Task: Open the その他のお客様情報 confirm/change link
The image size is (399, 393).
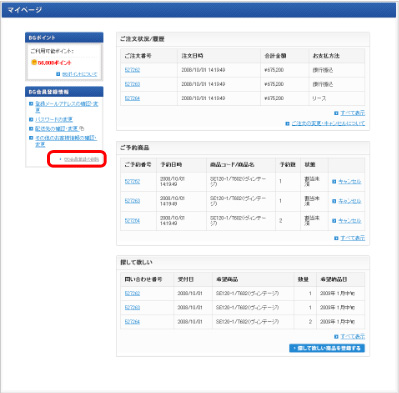Action: 66,141
